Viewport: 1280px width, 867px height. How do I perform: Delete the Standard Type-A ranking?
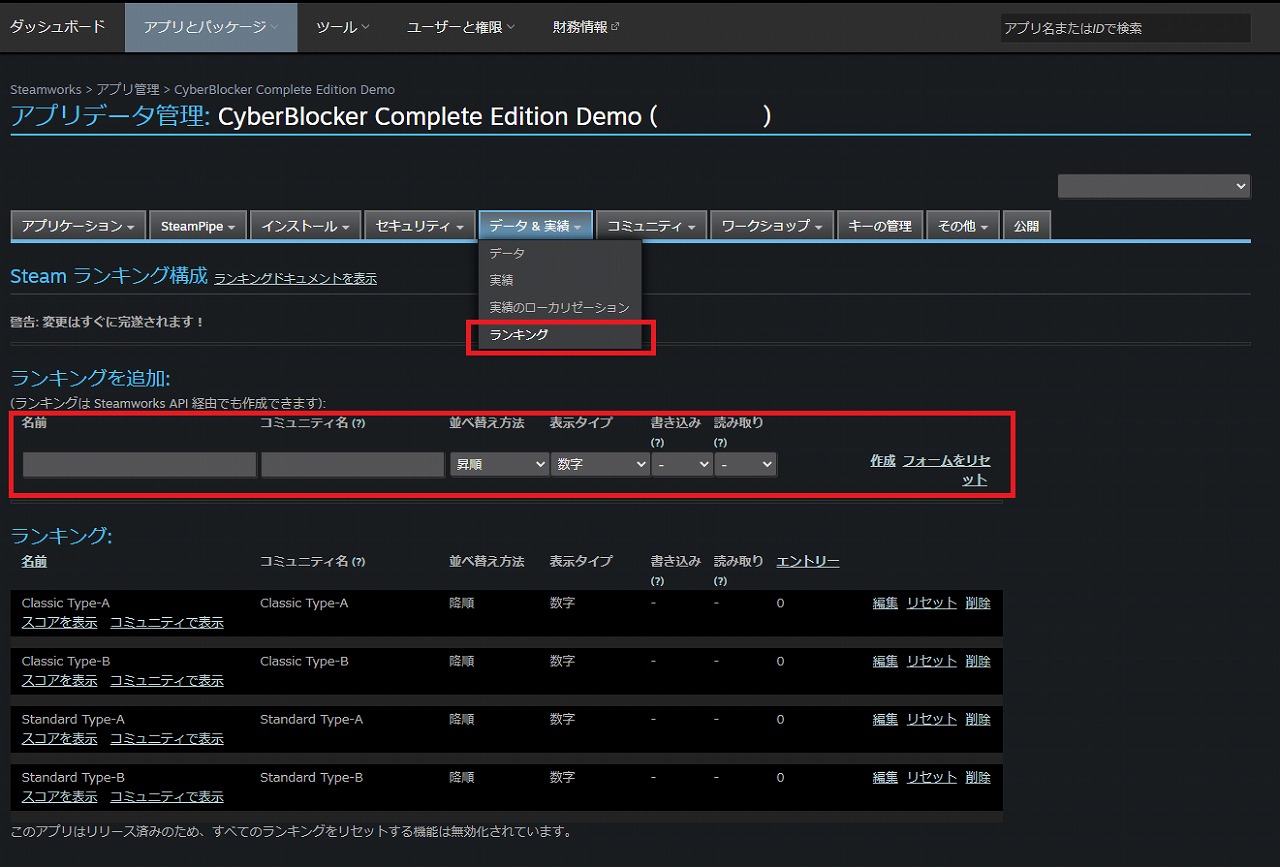point(978,719)
